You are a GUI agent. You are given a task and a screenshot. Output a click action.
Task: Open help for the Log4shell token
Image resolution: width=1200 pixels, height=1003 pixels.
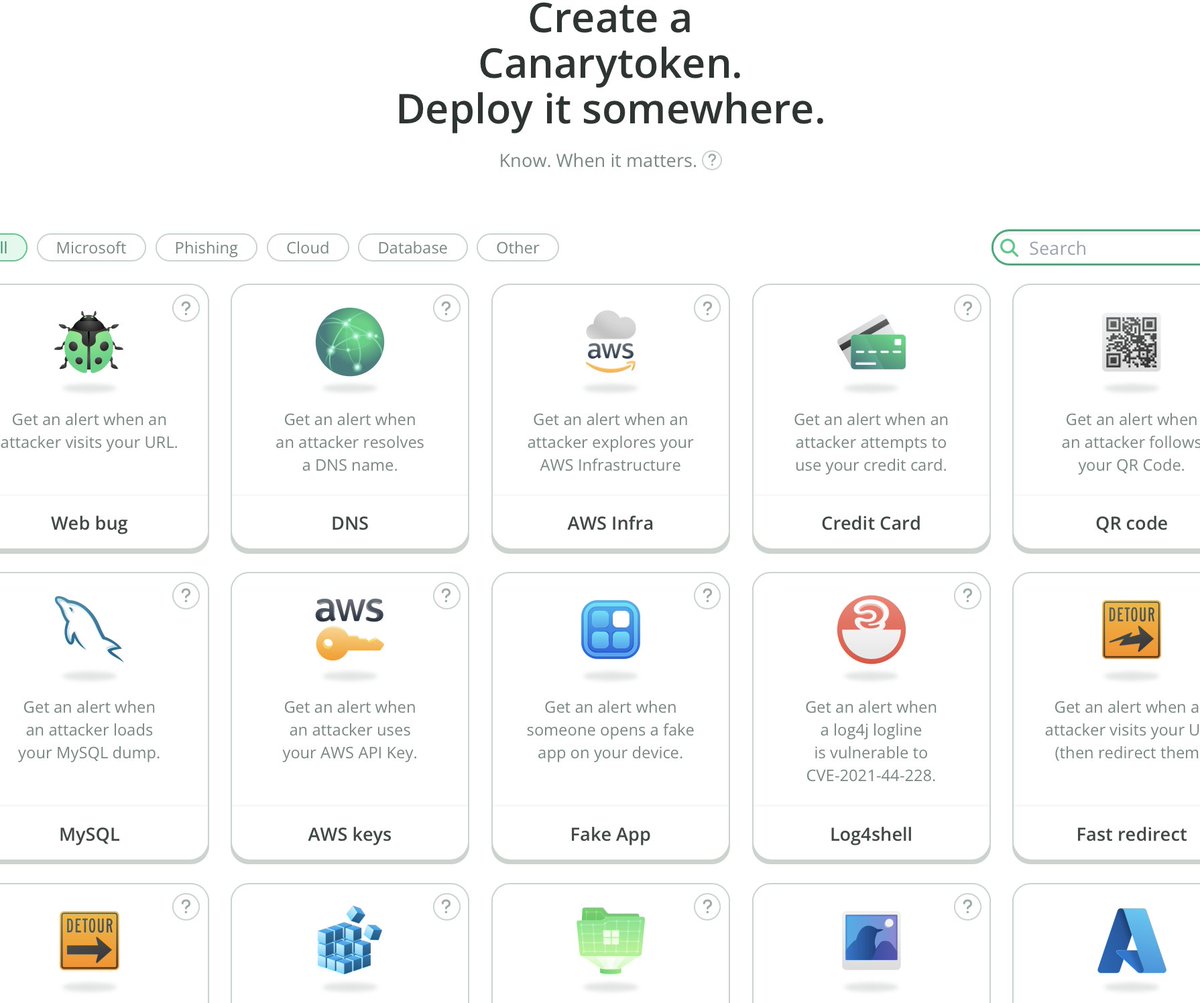(967, 597)
